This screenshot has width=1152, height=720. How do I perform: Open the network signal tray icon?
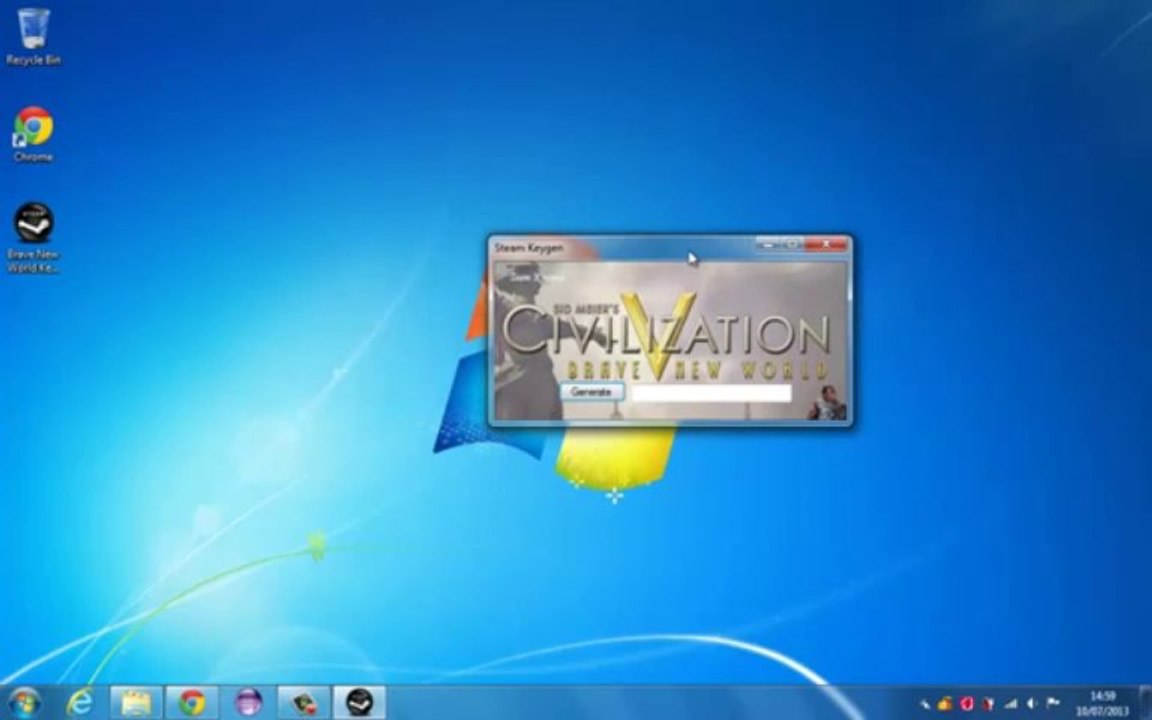[1010, 704]
